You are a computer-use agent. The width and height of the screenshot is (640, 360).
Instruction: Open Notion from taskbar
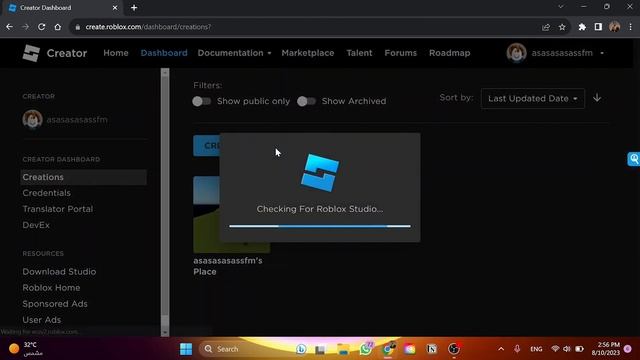pos(431,349)
